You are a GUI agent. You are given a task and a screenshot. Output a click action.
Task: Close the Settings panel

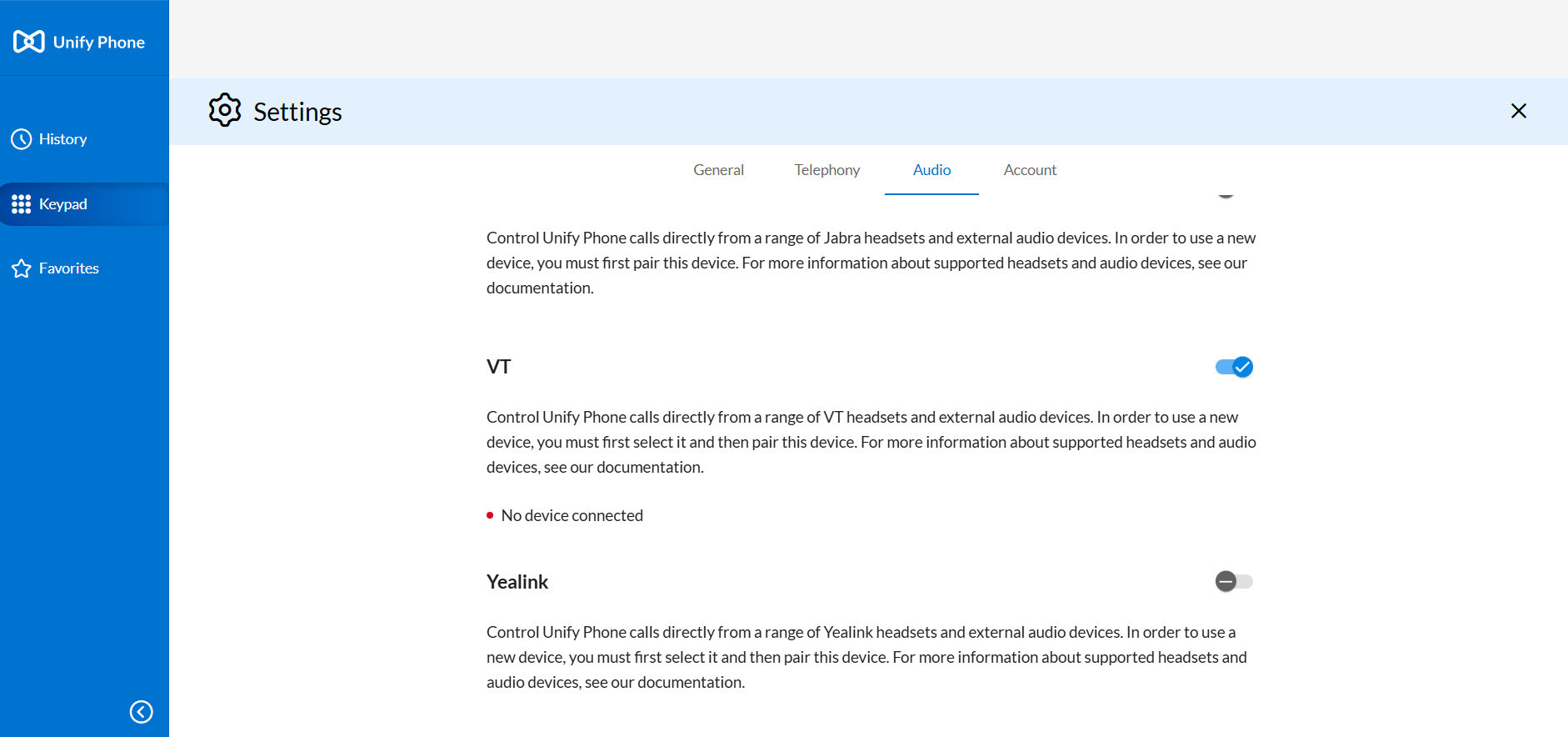click(1518, 111)
